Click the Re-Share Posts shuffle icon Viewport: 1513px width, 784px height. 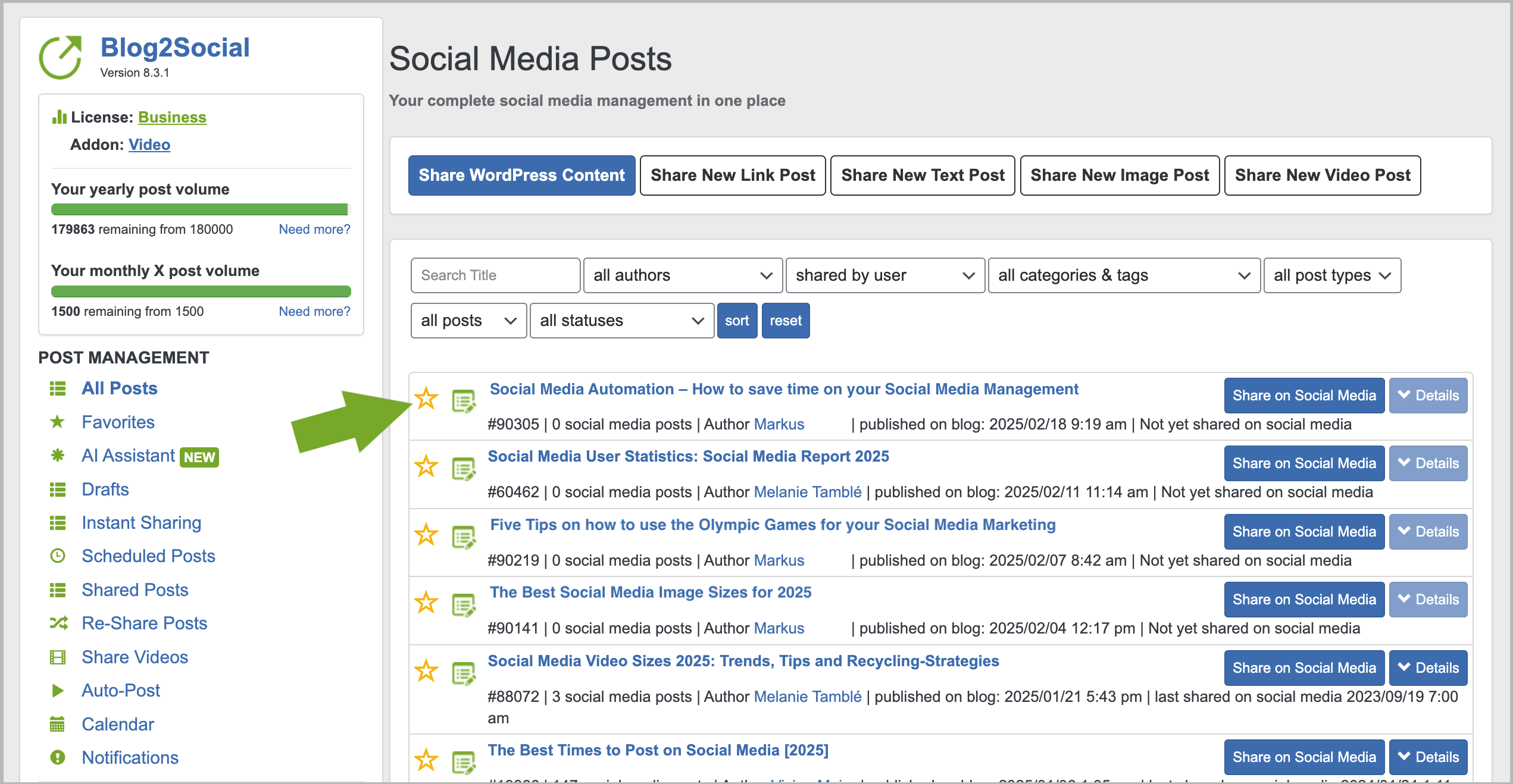(58, 623)
